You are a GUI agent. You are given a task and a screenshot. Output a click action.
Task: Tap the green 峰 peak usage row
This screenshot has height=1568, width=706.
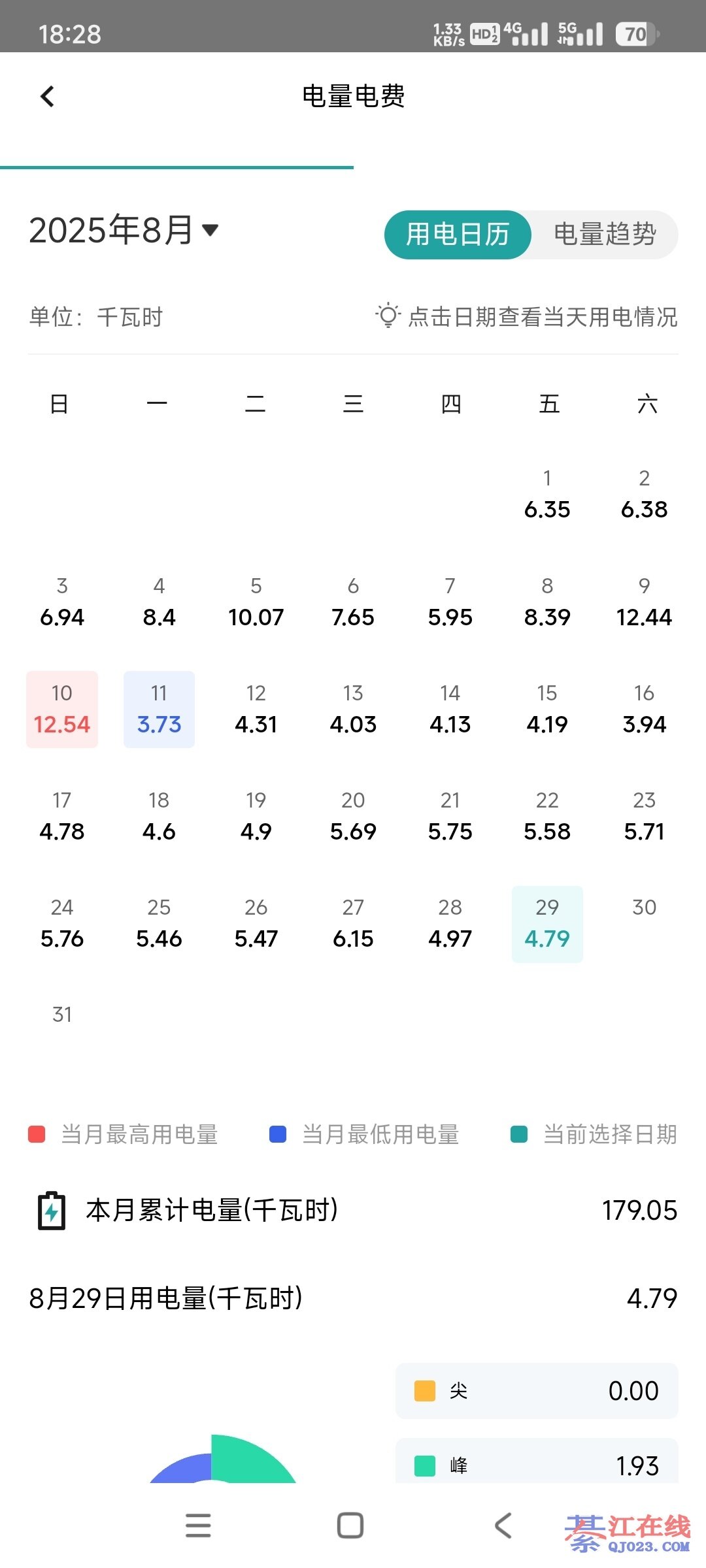536,1465
